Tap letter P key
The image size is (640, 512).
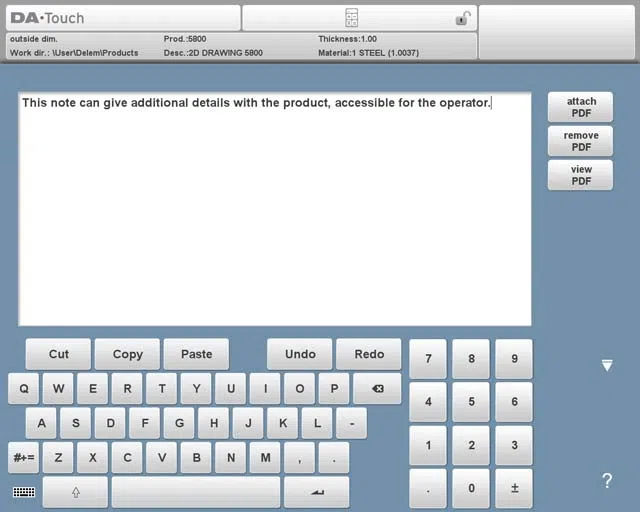(334, 388)
